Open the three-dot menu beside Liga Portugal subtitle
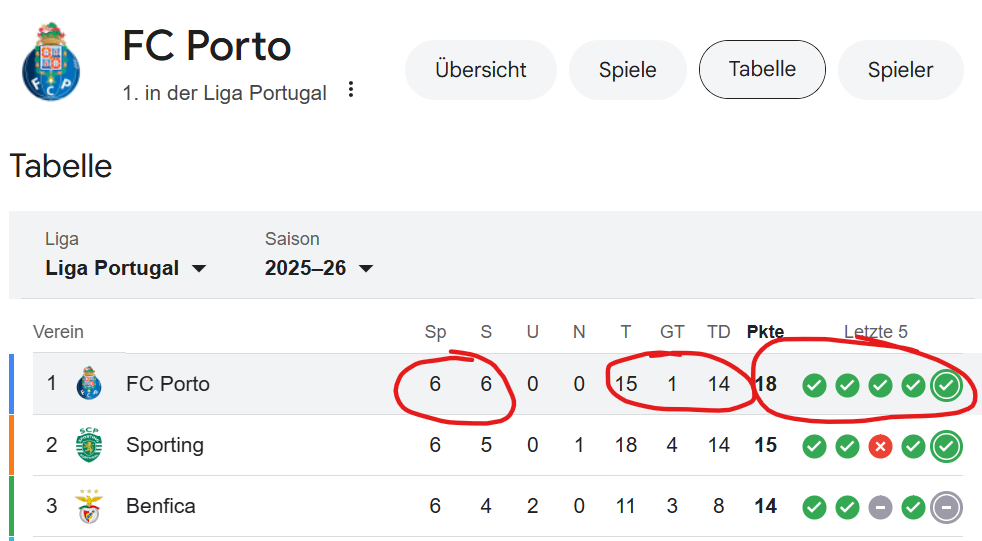Screen dimensions: 982x541 coord(350,90)
